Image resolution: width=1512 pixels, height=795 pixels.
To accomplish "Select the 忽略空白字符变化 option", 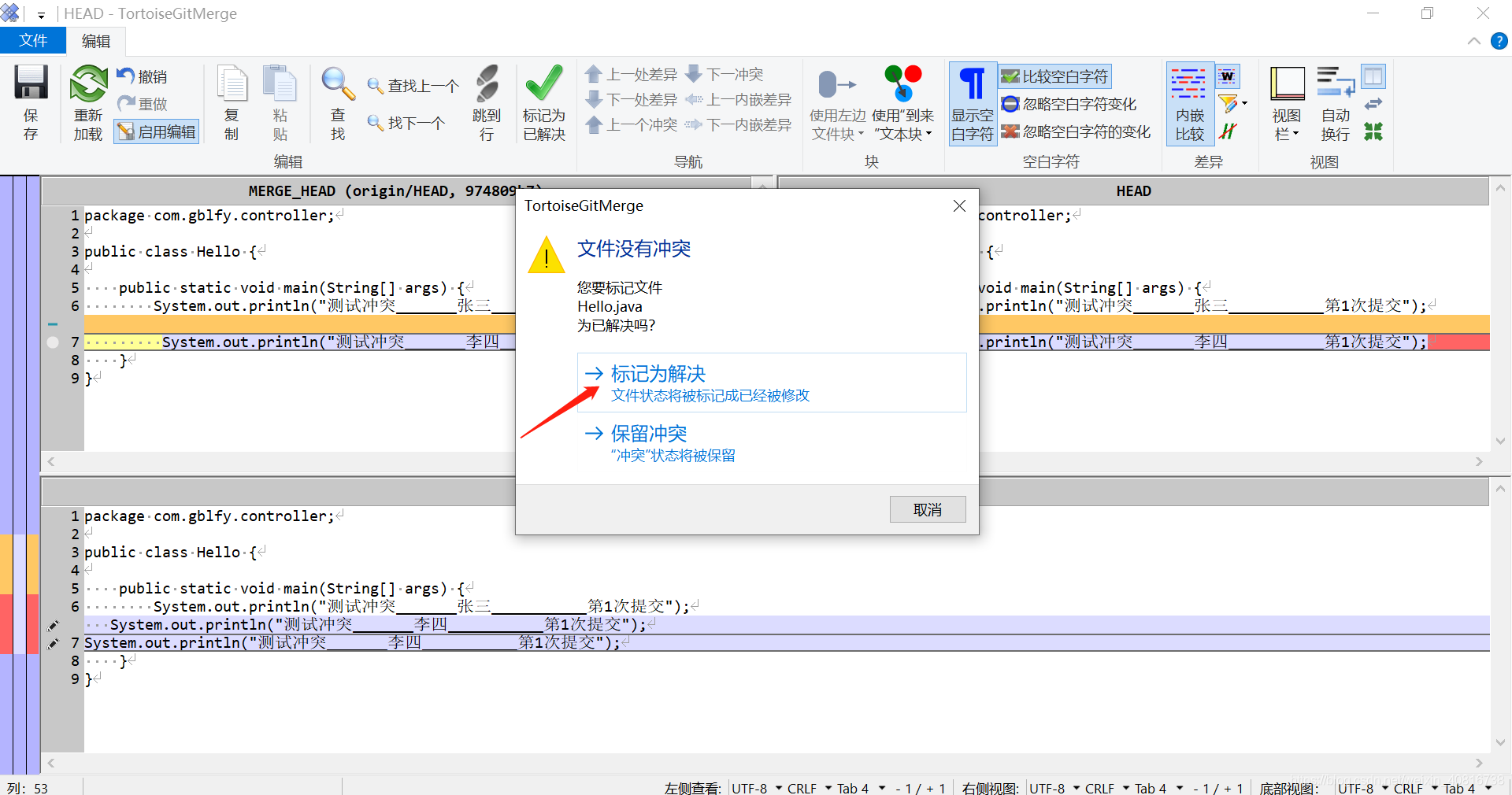I will tap(1069, 104).
